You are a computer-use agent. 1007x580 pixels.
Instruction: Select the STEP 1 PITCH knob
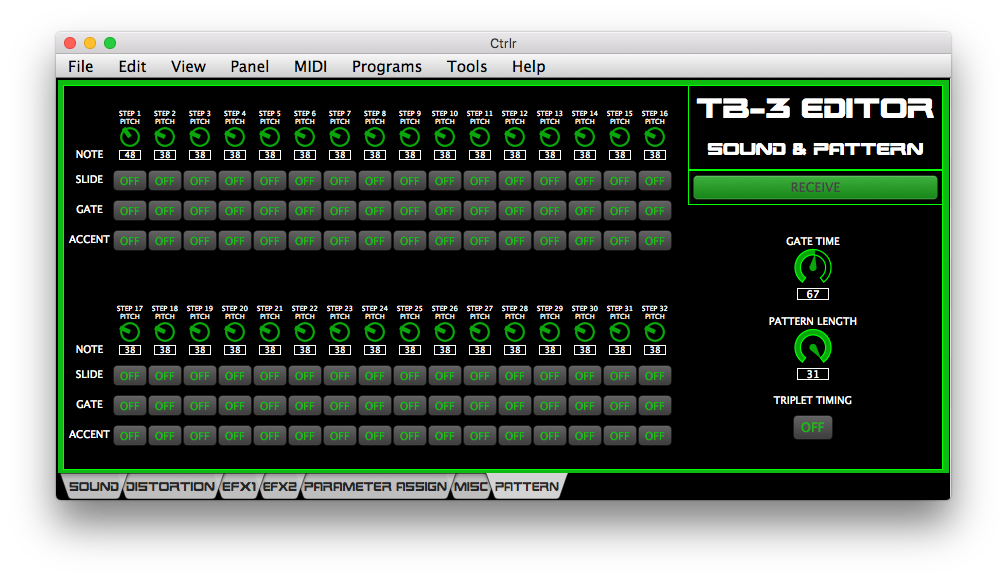129,135
